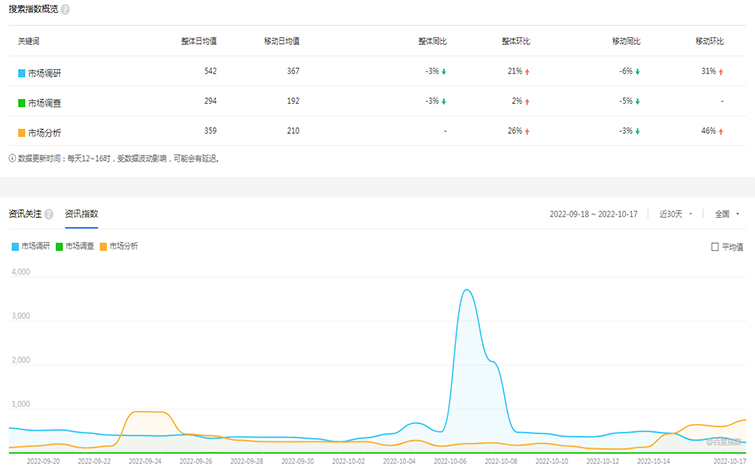
Task: Click 市场调研 keyword in overview table
Action: (x=45, y=73)
